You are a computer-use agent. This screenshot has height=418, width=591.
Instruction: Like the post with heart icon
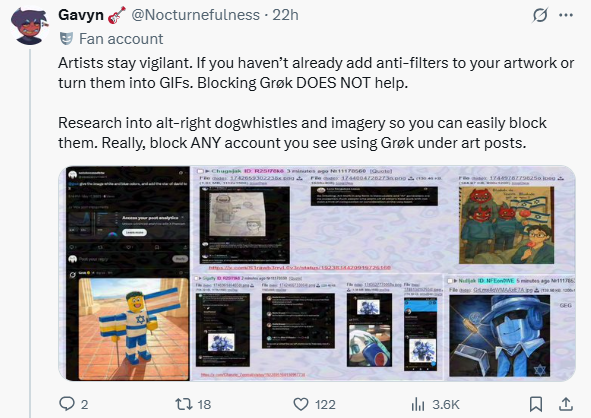(301, 404)
